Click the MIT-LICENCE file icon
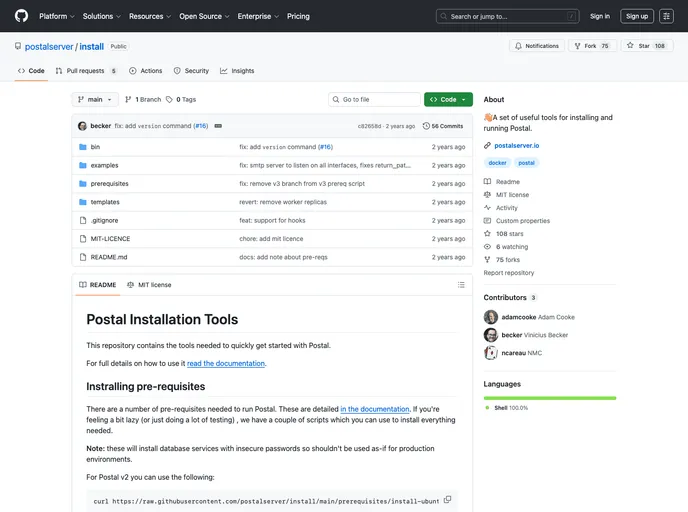This screenshot has height=512, width=688. 82,239
